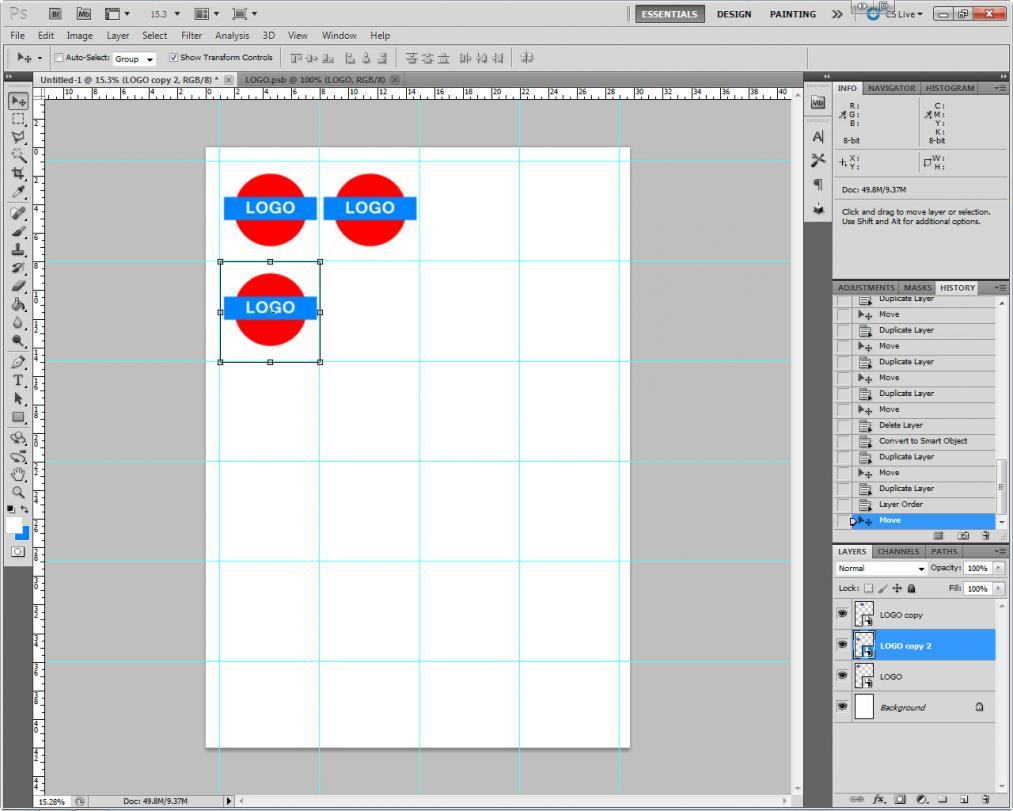The image size is (1013, 811).
Task: Add a layer style with fx icon
Action: tap(879, 799)
